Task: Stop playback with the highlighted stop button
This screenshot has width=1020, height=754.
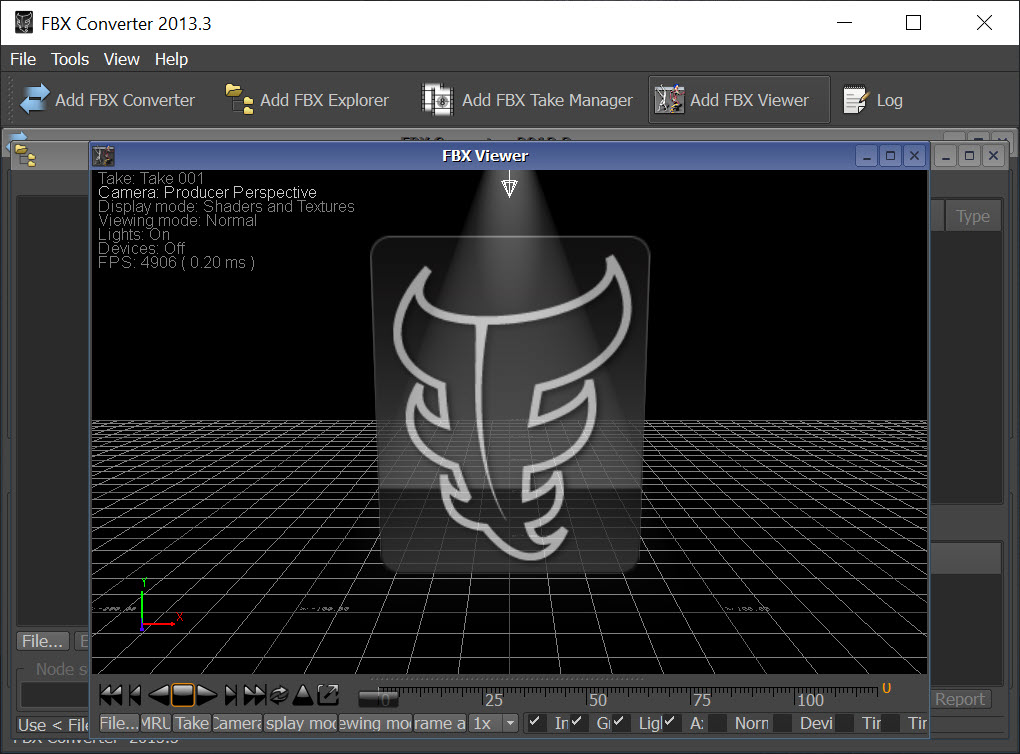Action: pyautogui.click(x=183, y=695)
